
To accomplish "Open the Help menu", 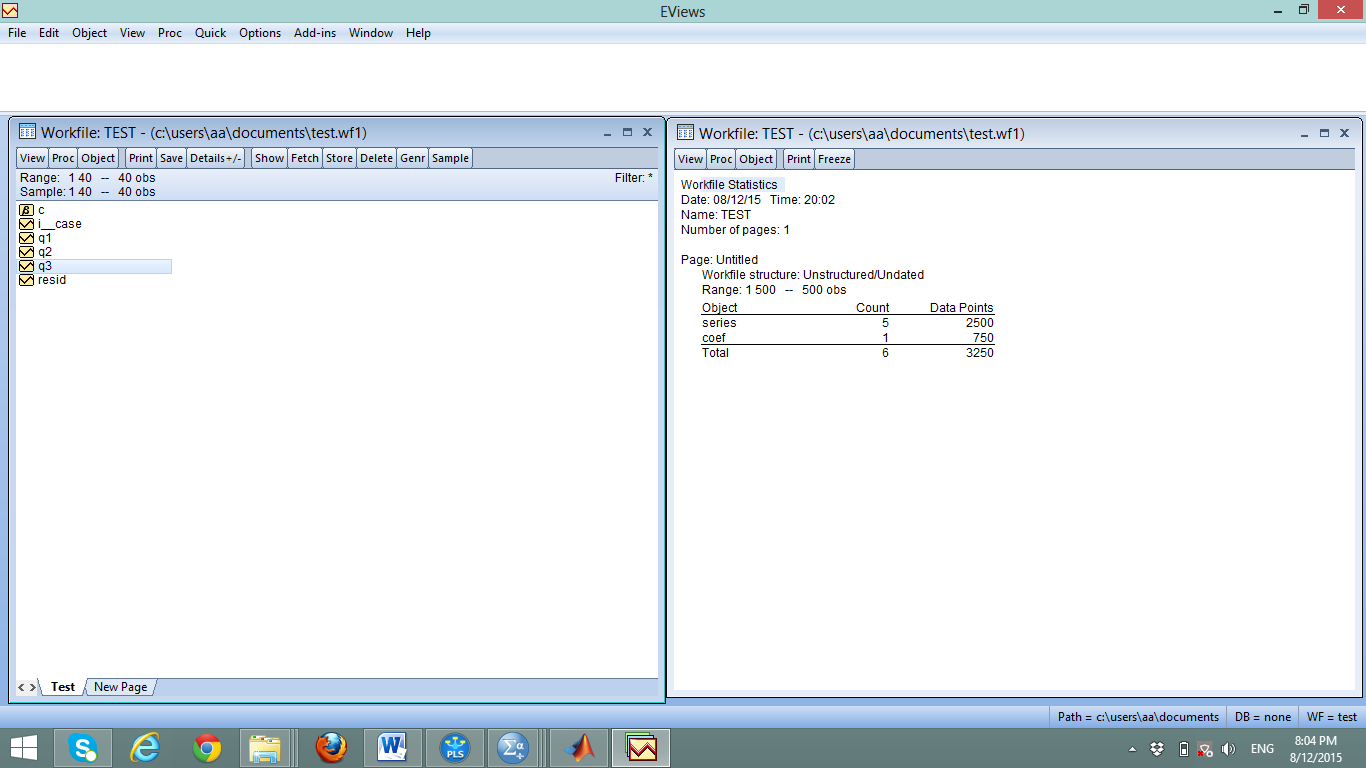I will click(418, 33).
